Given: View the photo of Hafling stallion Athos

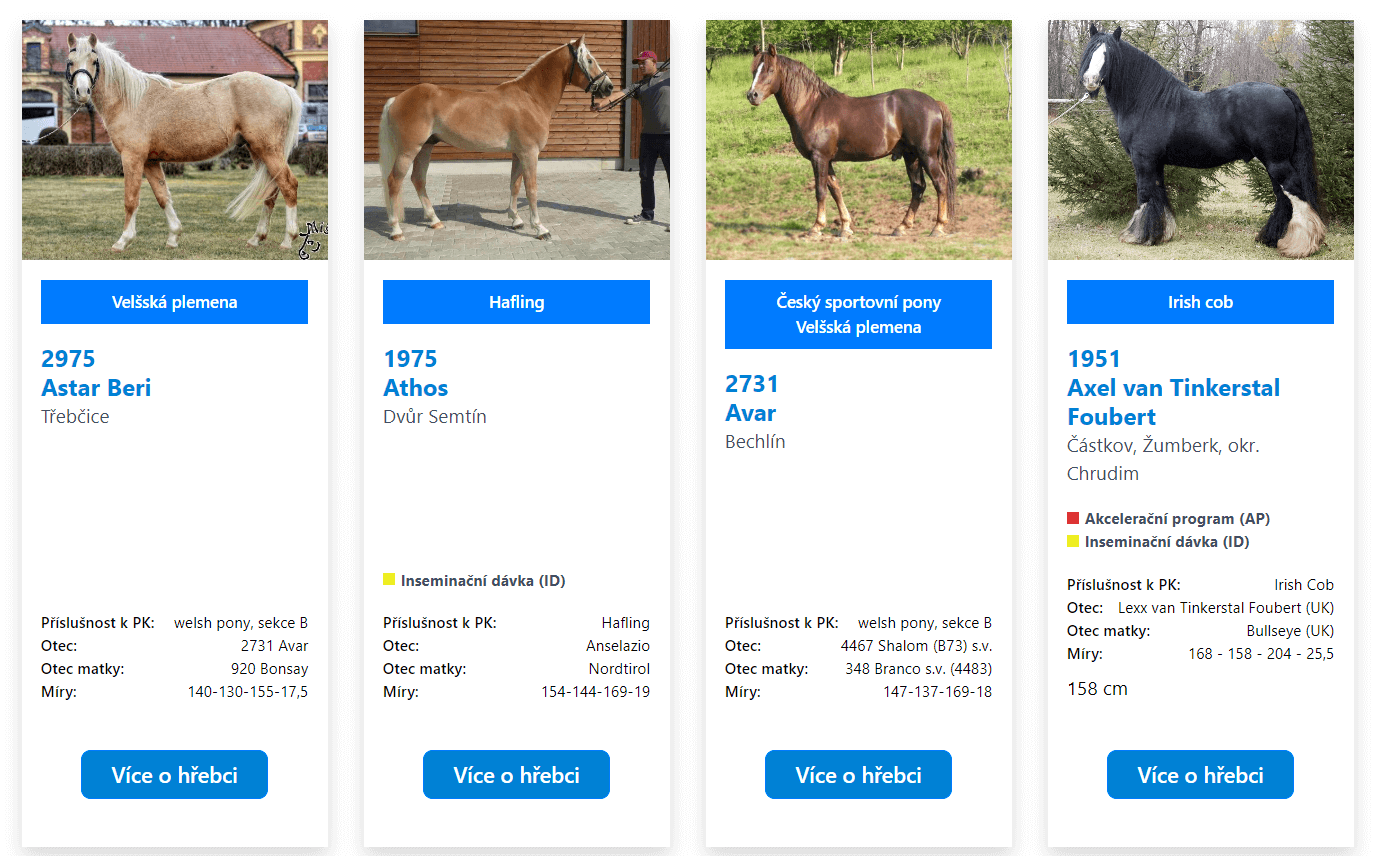Looking at the screenshot, I should 516,139.
